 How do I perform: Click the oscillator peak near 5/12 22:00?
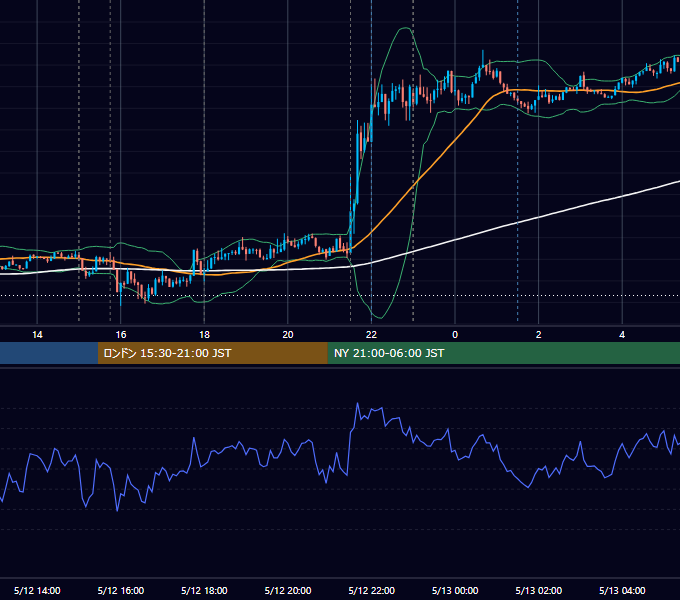click(x=358, y=404)
